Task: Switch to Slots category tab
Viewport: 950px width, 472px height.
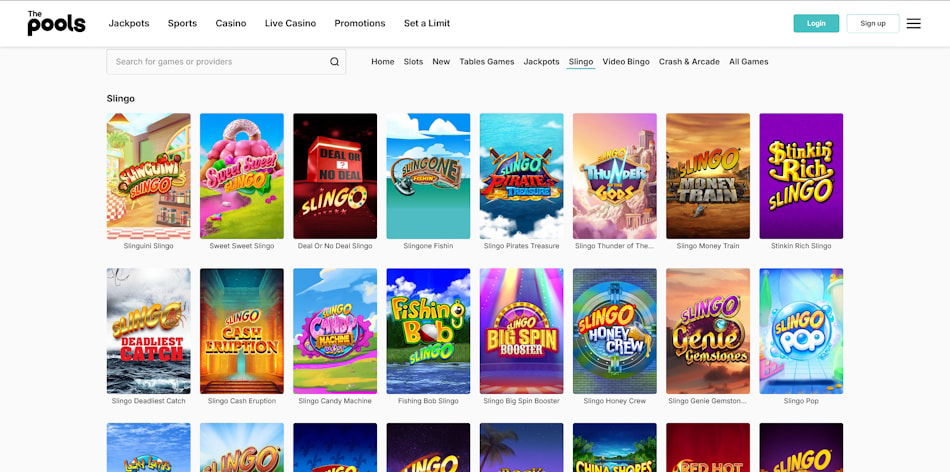Action: click(x=413, y=62)
